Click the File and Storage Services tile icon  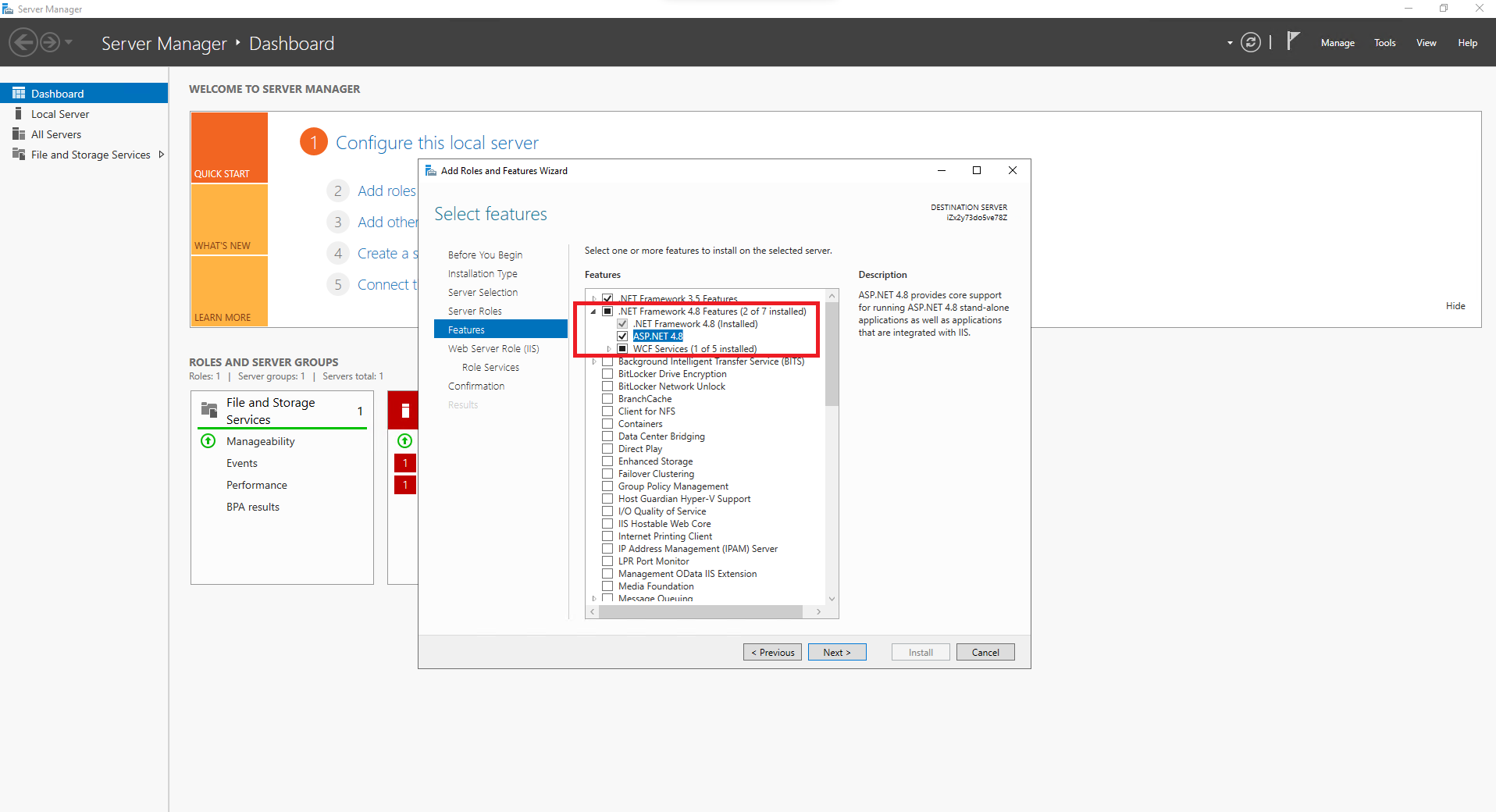[209, 410]
